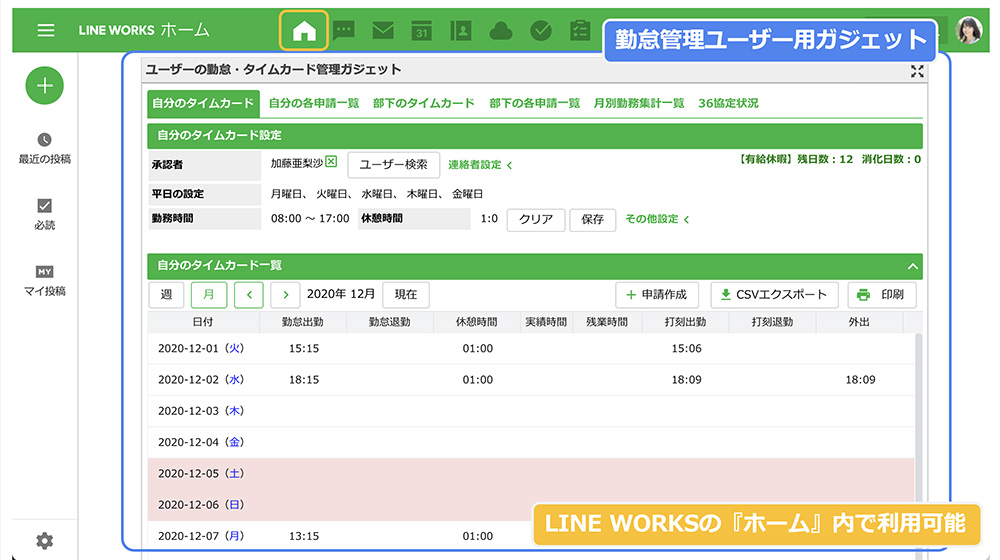Expand gadget to full screen
This screenshot has width=1000, height=560.
pos(917,71)
